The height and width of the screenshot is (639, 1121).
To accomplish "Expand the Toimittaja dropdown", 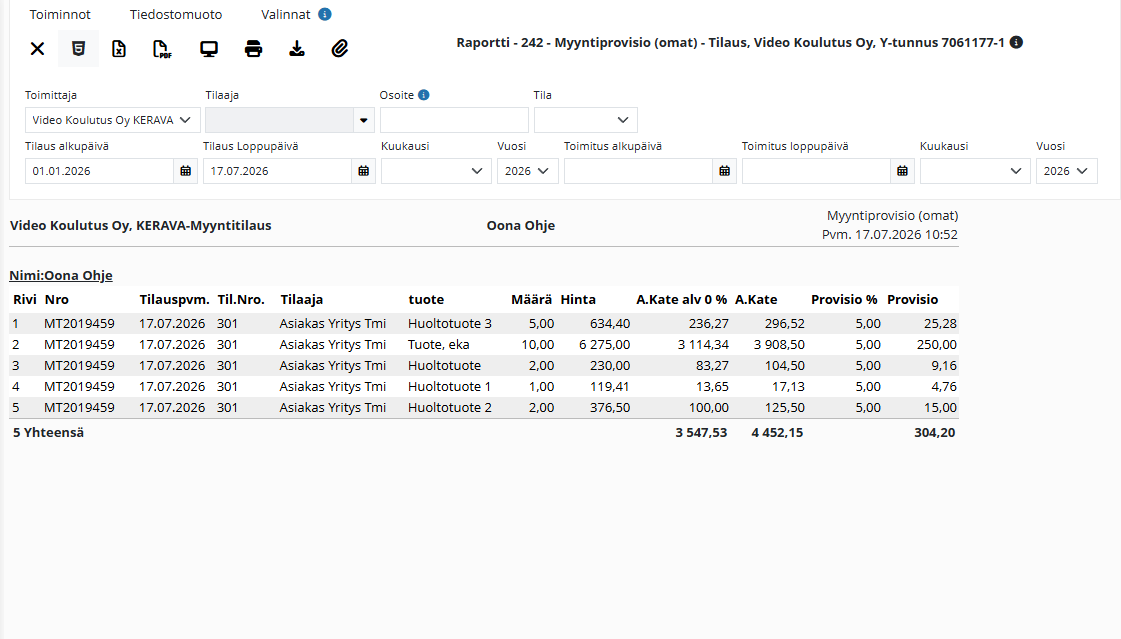I will (x=112, y=120).
